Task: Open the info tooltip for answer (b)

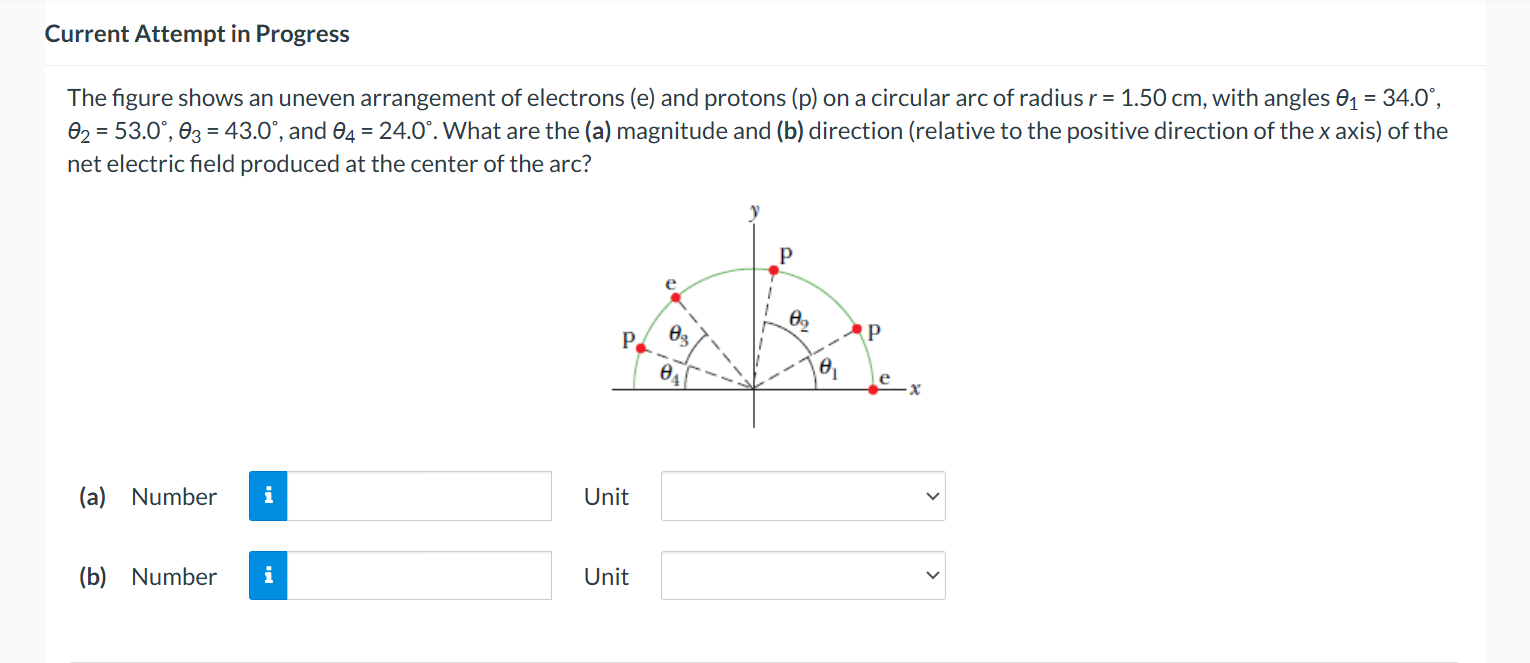Action: pyautogui.click(x=267, y=576)
